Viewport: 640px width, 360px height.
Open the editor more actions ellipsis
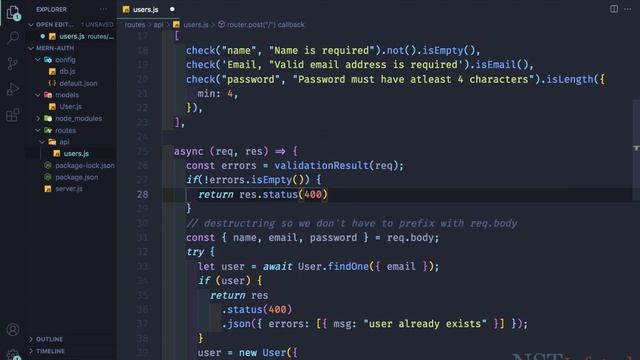[x=628, y=9]
